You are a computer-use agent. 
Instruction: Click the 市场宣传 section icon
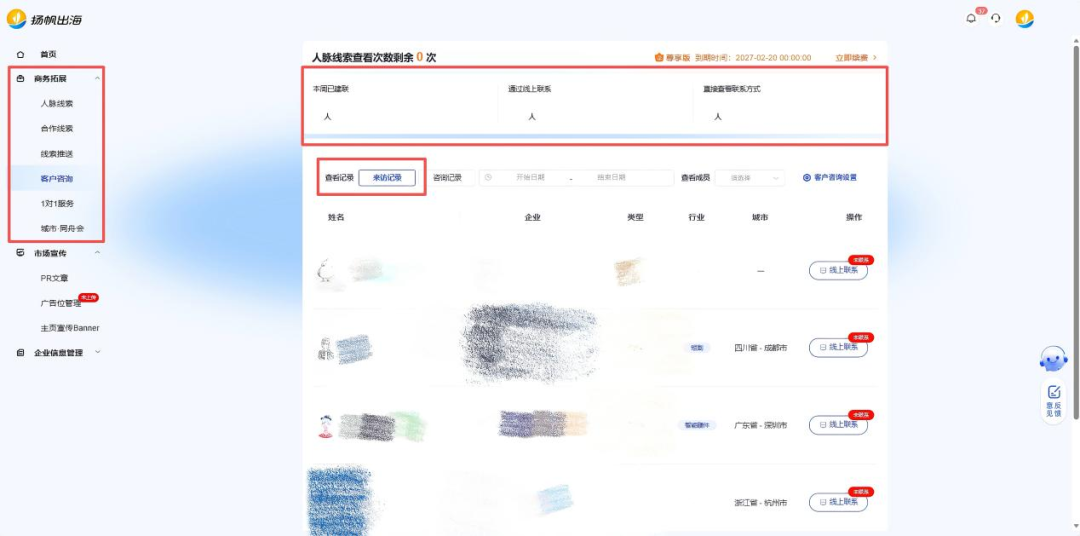[21, 253]
